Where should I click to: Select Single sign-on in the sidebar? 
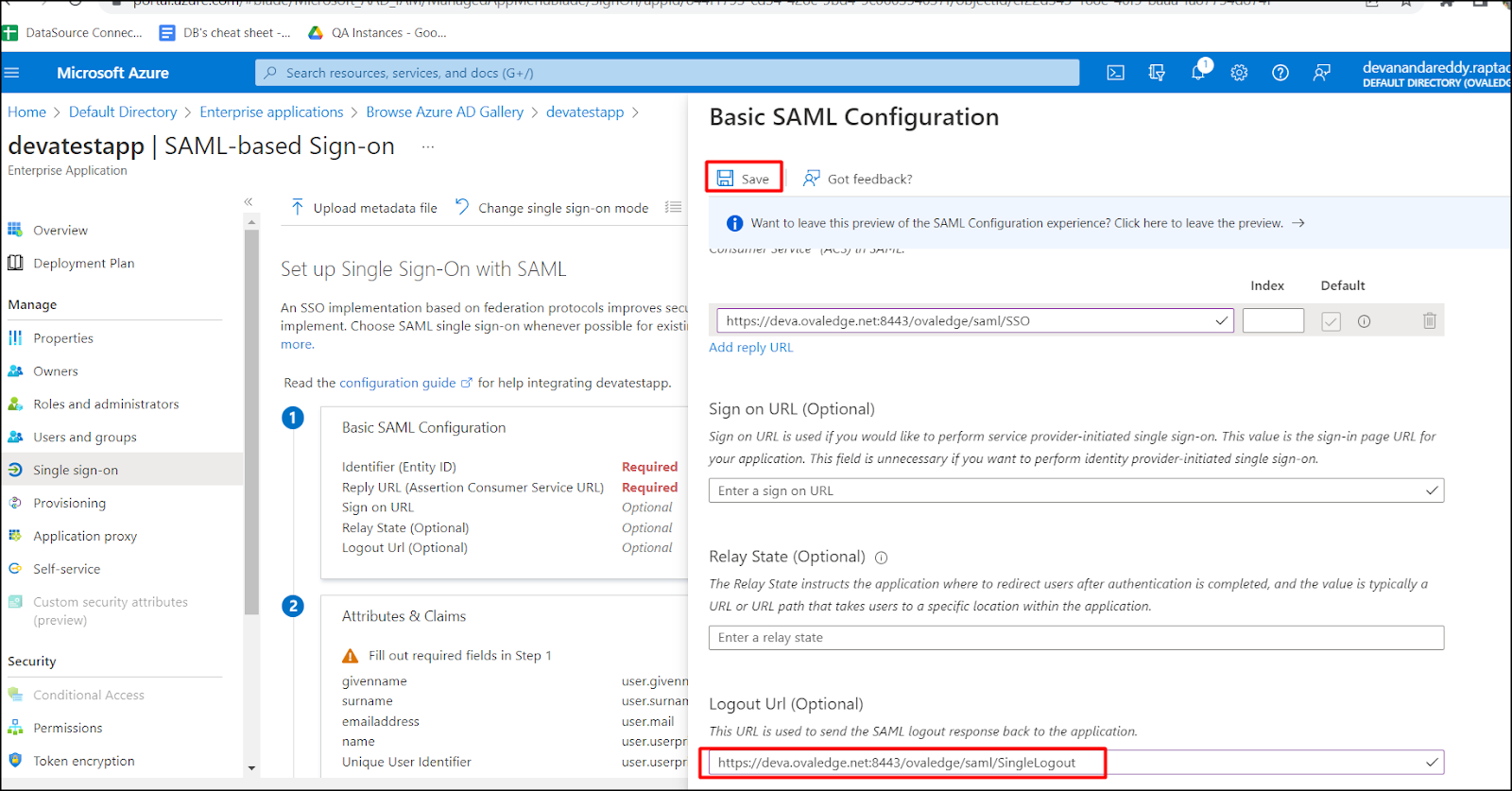76,470
